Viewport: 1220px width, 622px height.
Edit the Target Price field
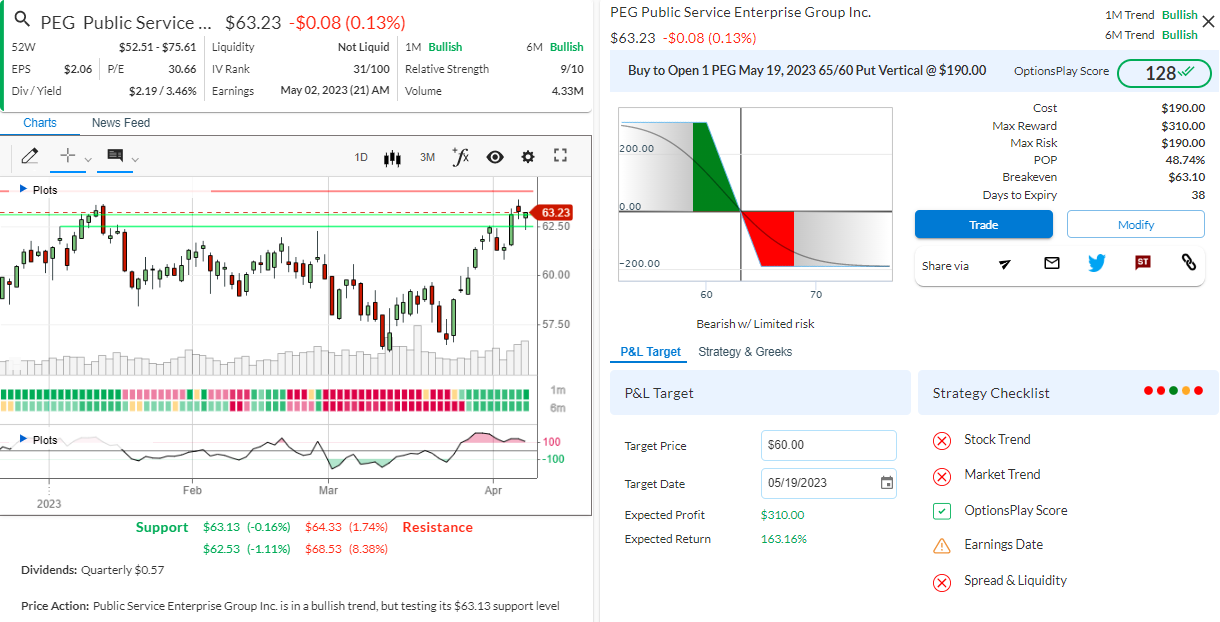[829, 445]
